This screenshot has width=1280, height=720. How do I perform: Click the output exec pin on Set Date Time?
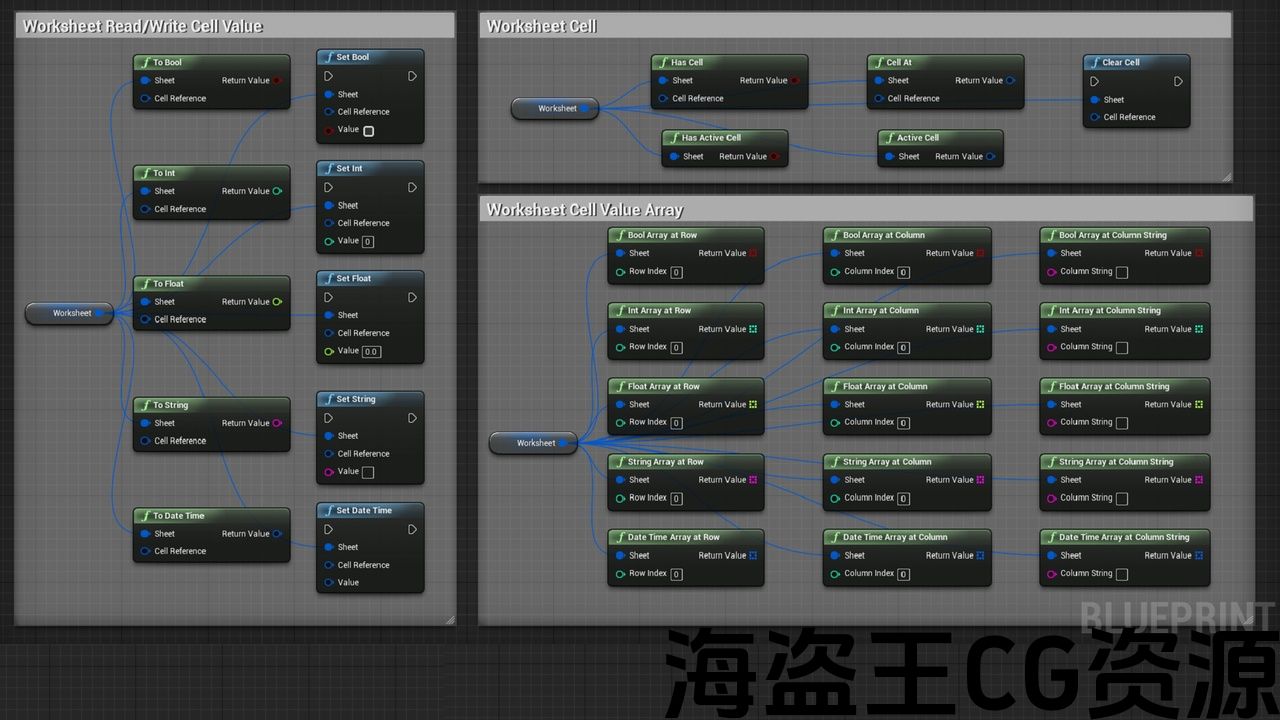pos(412,530)
